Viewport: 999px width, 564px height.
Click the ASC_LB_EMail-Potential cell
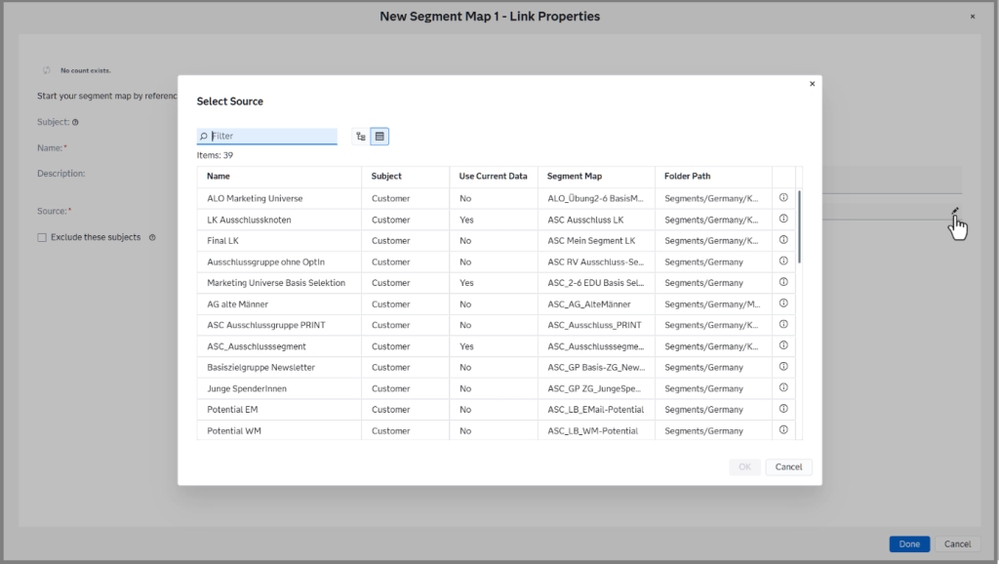596,409
